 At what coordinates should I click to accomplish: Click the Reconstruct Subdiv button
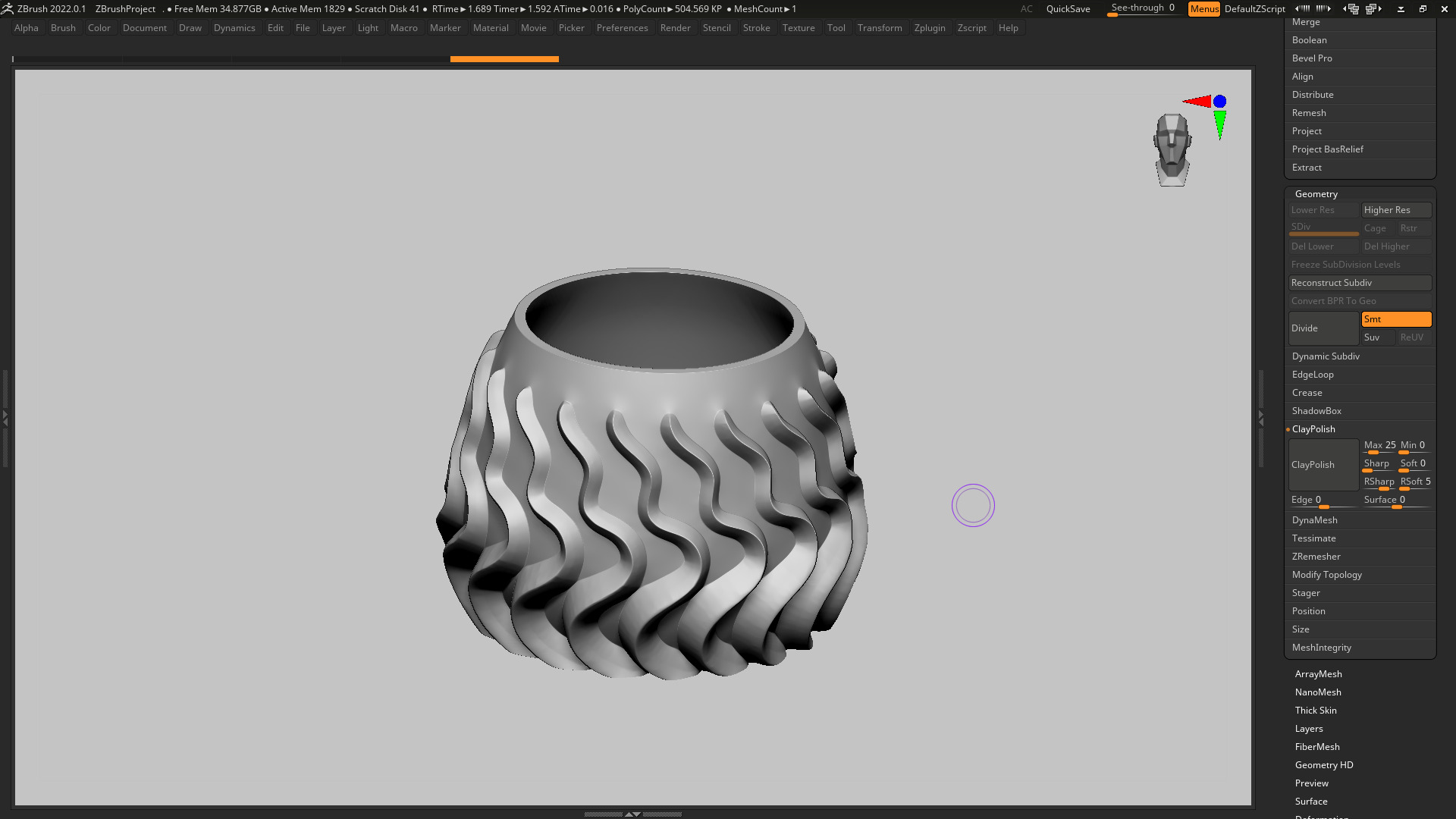point(1360,283)
